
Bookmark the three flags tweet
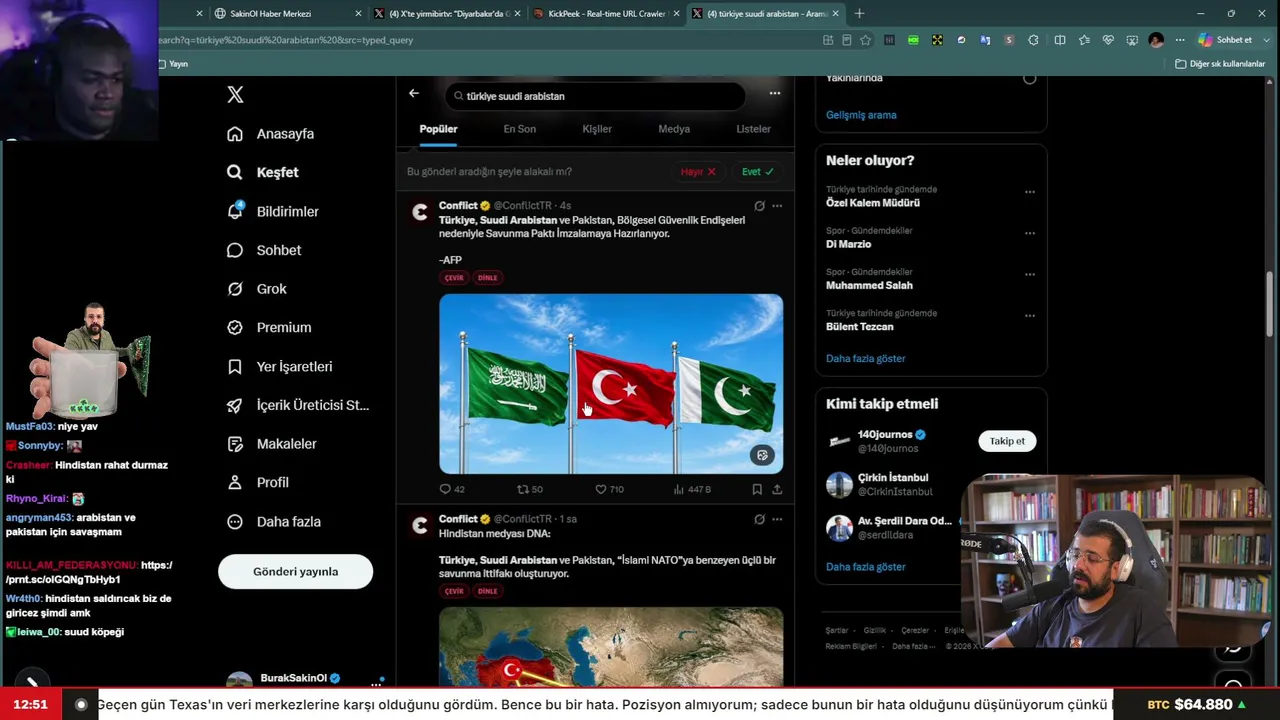coord(757,489)
